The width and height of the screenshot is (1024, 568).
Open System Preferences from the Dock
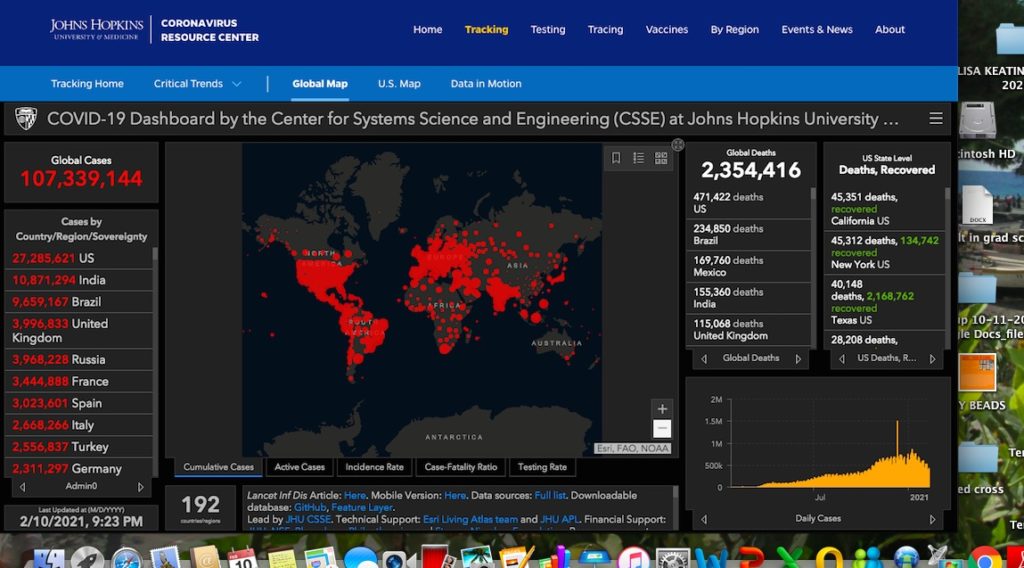[672, 560]
